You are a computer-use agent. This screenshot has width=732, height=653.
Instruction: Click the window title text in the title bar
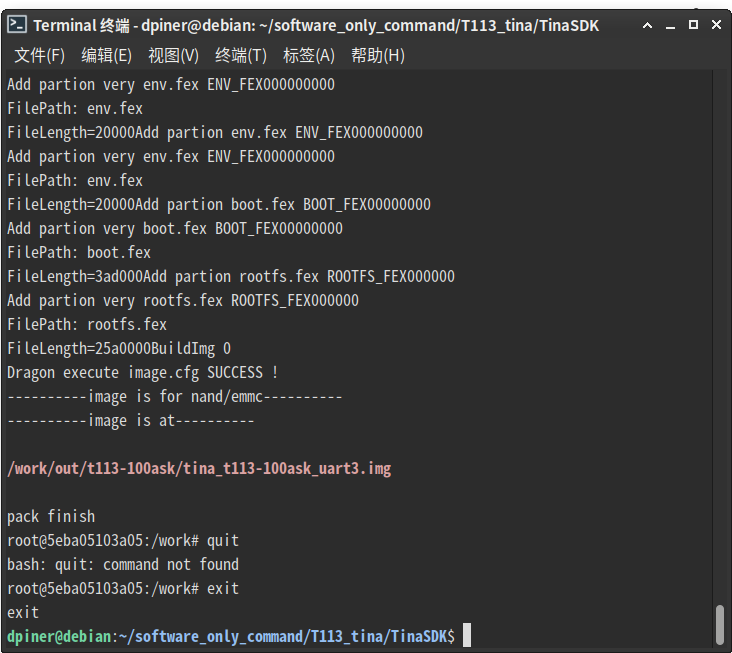click(316, 25)
